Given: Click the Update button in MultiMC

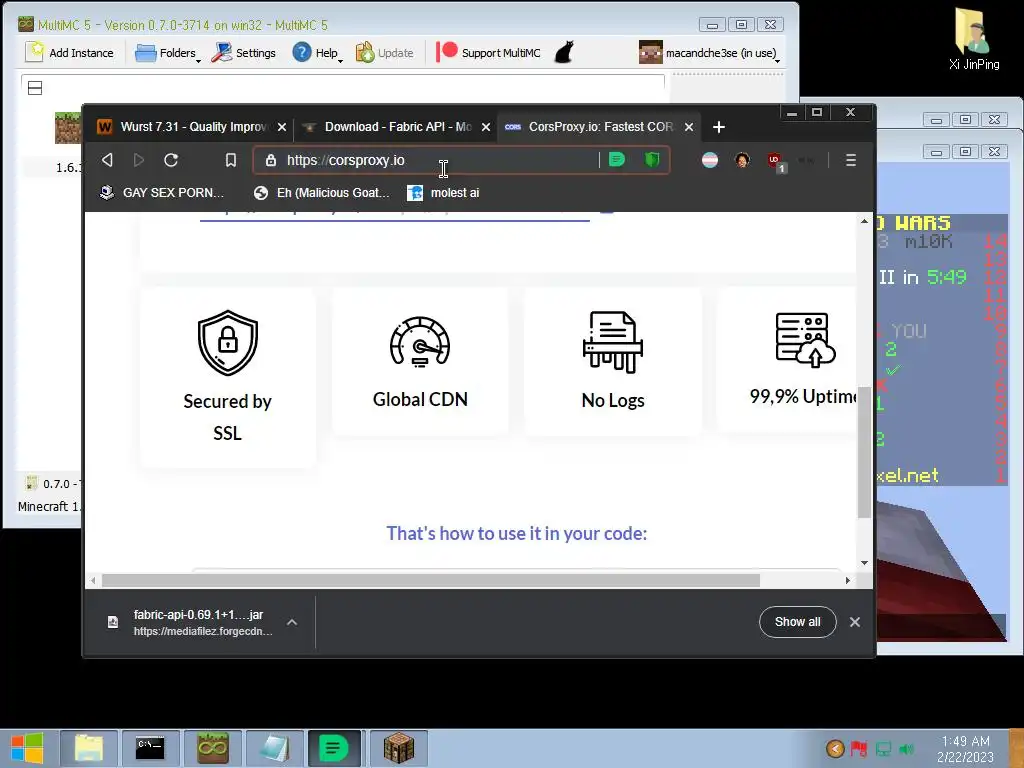Looking at the screenshot, I should coord(385,53).
